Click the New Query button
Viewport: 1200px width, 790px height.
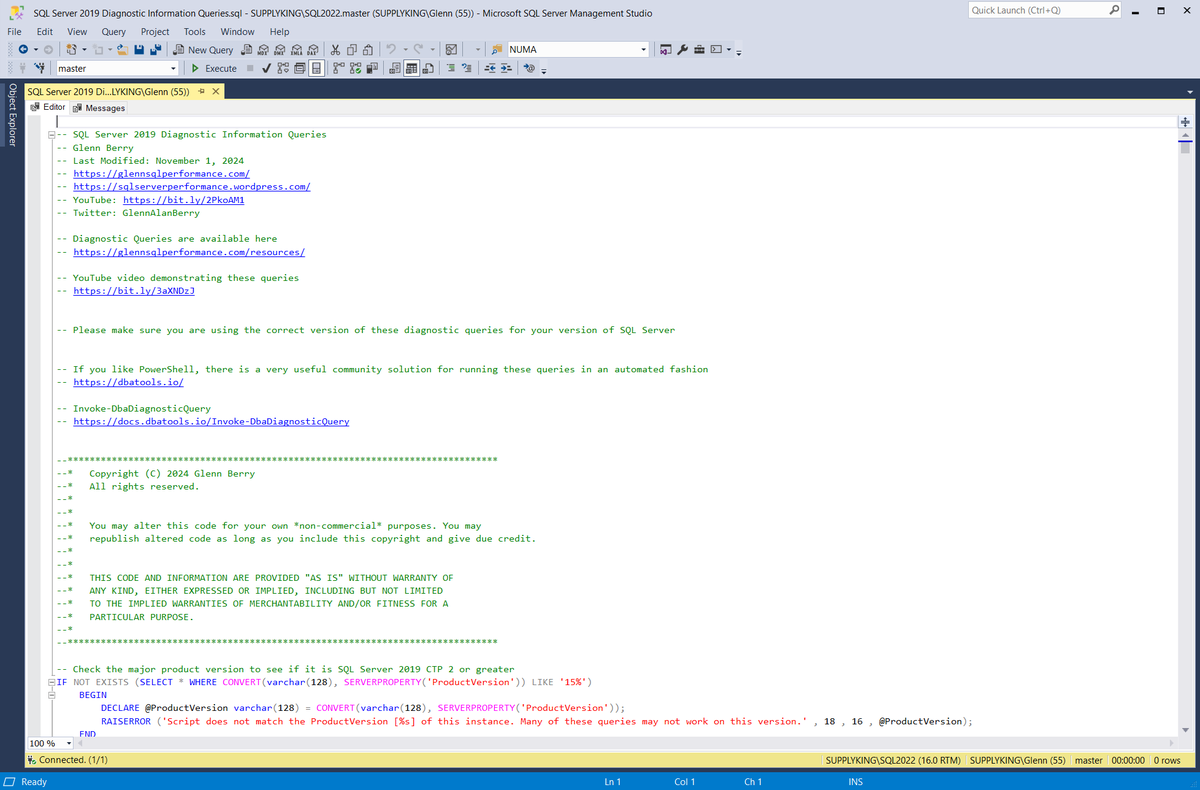(x=204, y=49)
